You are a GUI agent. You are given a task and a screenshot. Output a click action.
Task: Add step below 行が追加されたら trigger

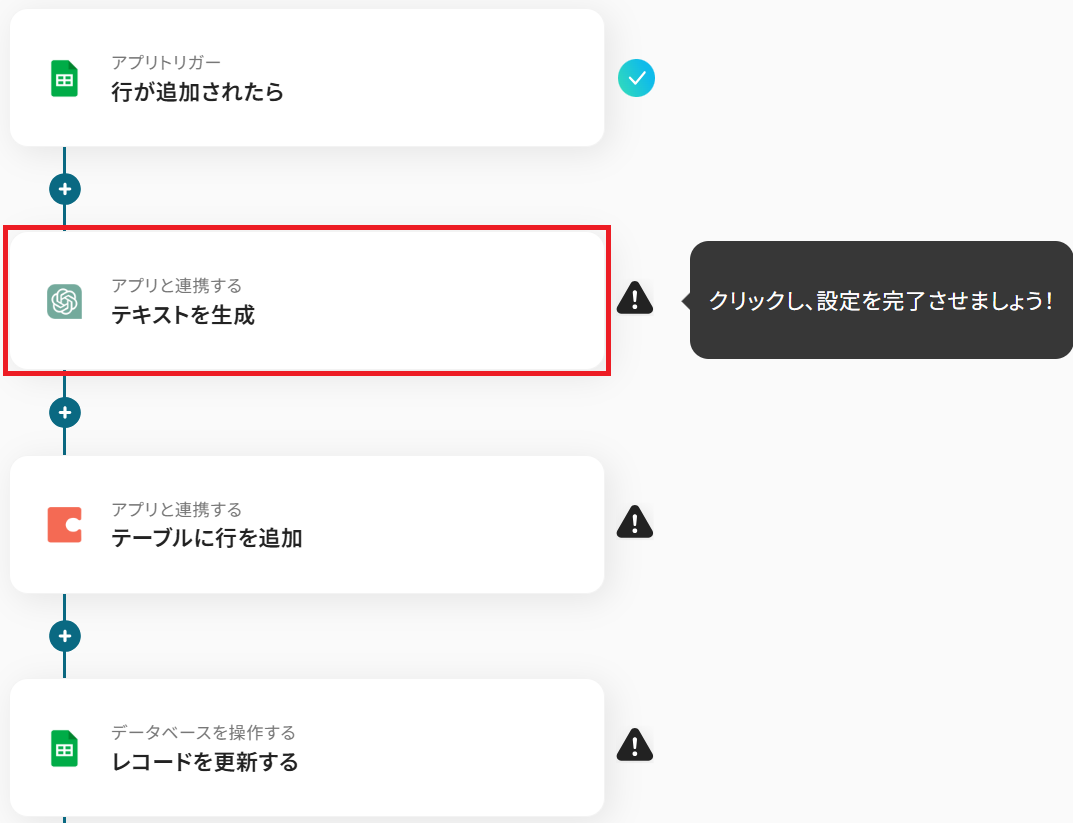point(65,188)
